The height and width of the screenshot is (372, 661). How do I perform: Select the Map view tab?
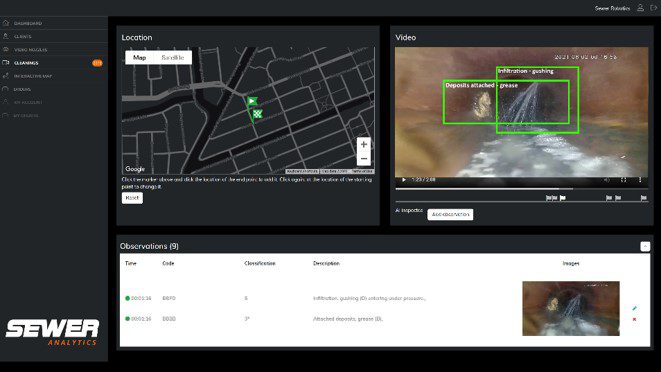pyautogui.click(x=140, y=57)
